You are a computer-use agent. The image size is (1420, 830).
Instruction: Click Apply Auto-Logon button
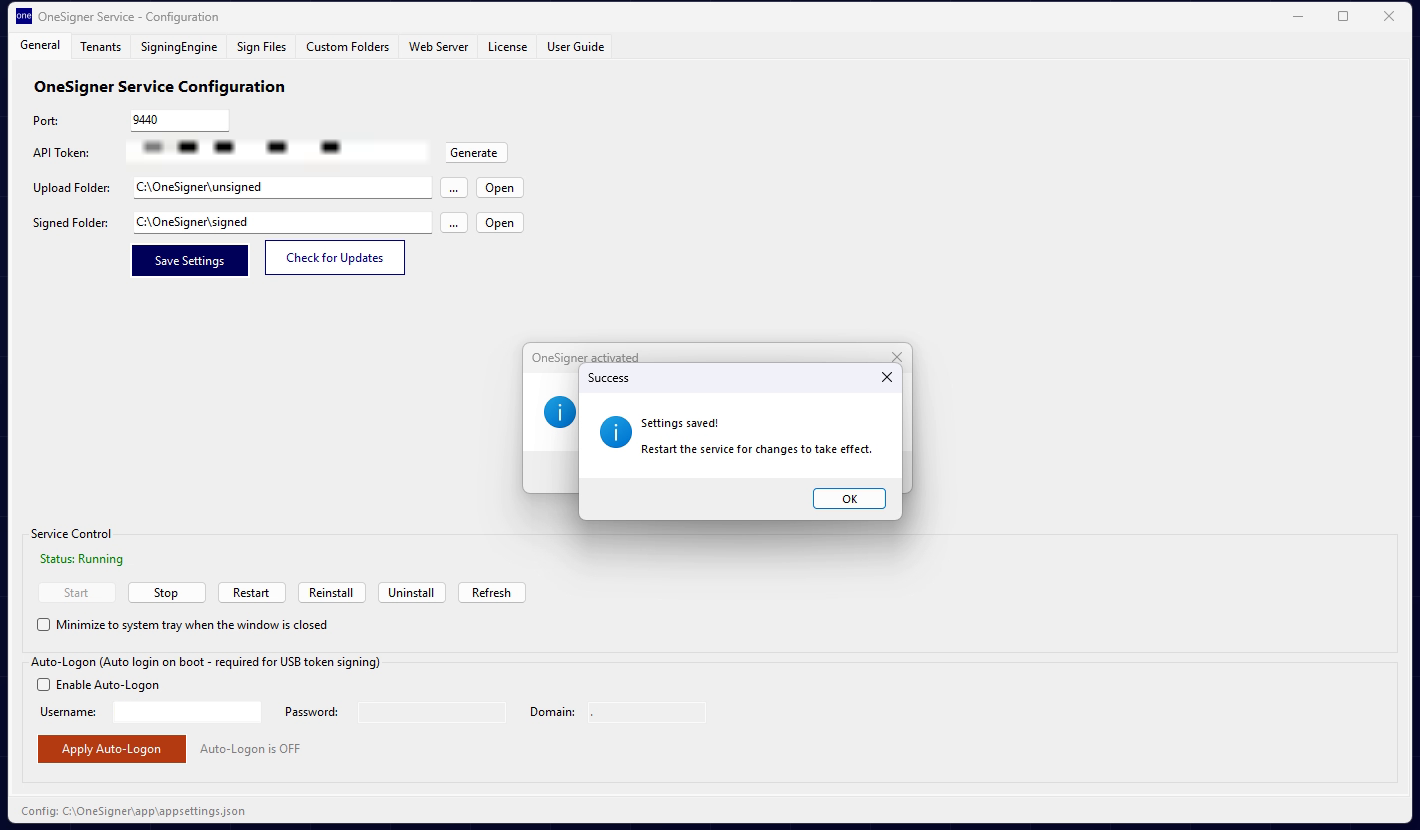click(x=112, y=749)
